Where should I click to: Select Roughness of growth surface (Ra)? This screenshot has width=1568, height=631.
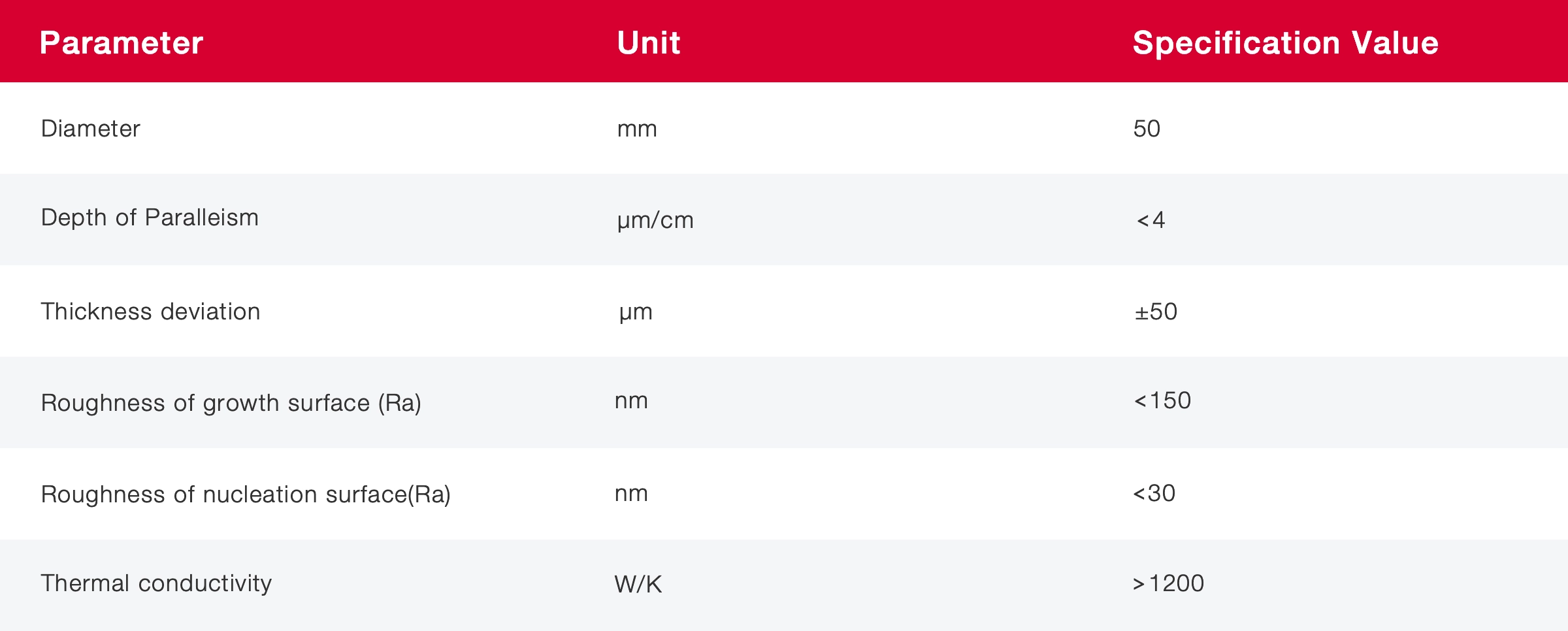click(x=231, y=403)
